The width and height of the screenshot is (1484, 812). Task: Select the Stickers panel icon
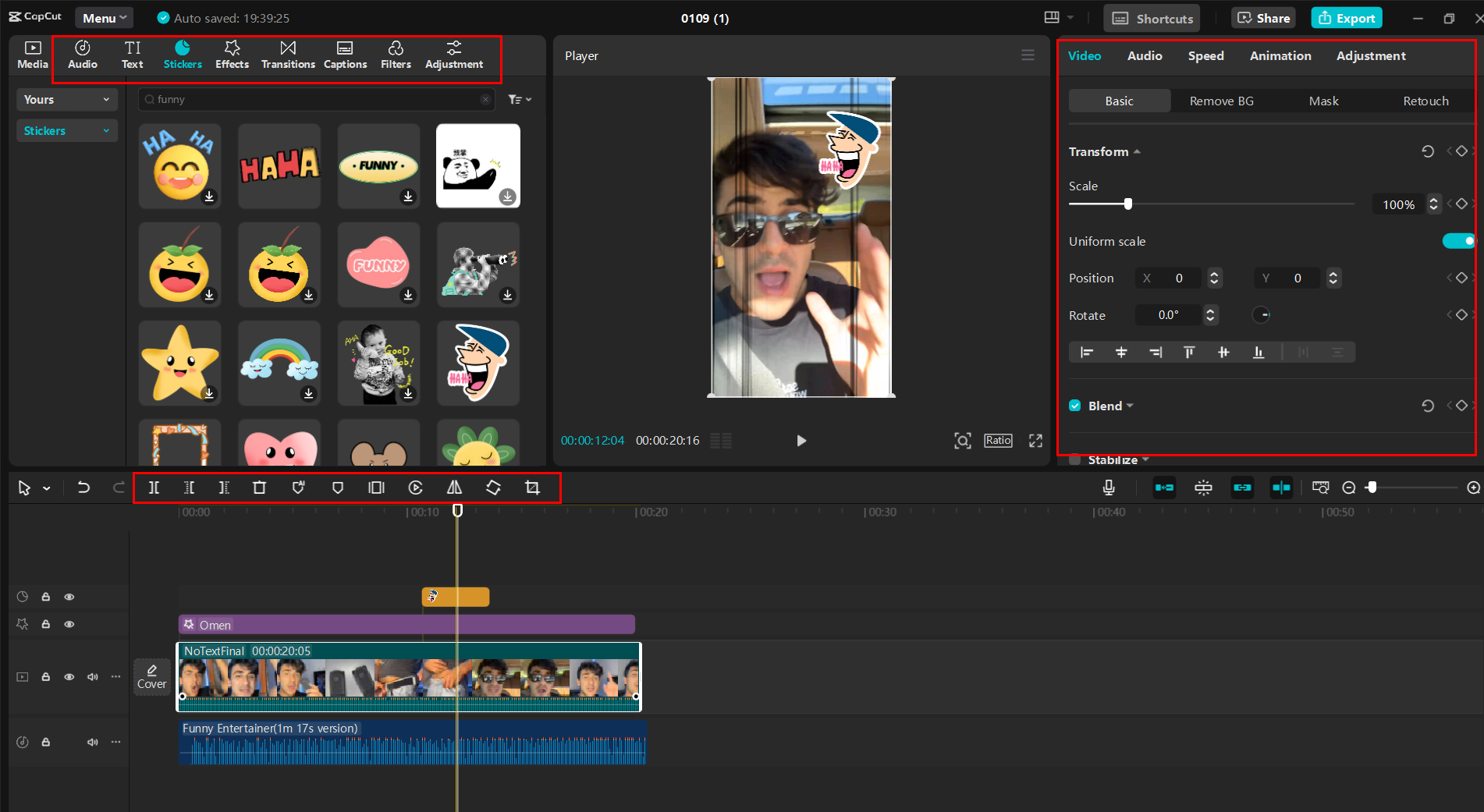tap(182, 55)
